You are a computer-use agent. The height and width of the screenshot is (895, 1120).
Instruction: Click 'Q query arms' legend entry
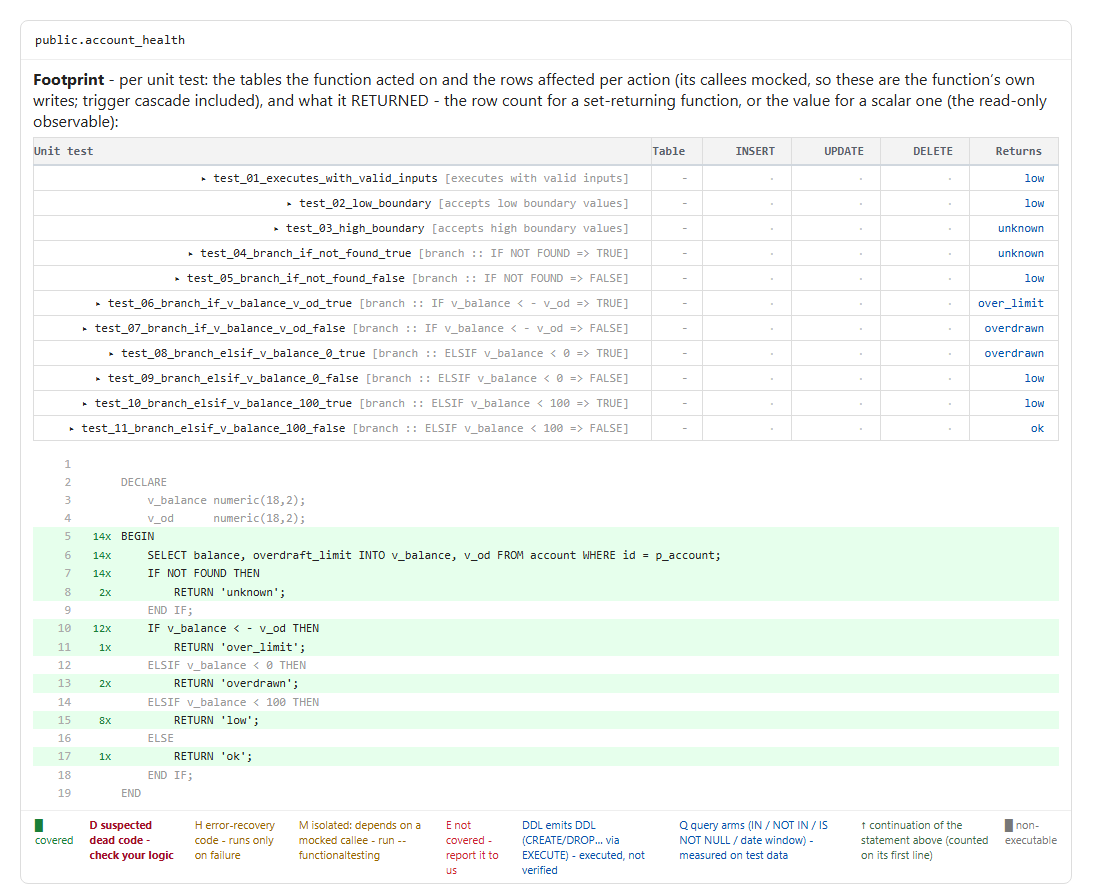(x=754, y=840)
